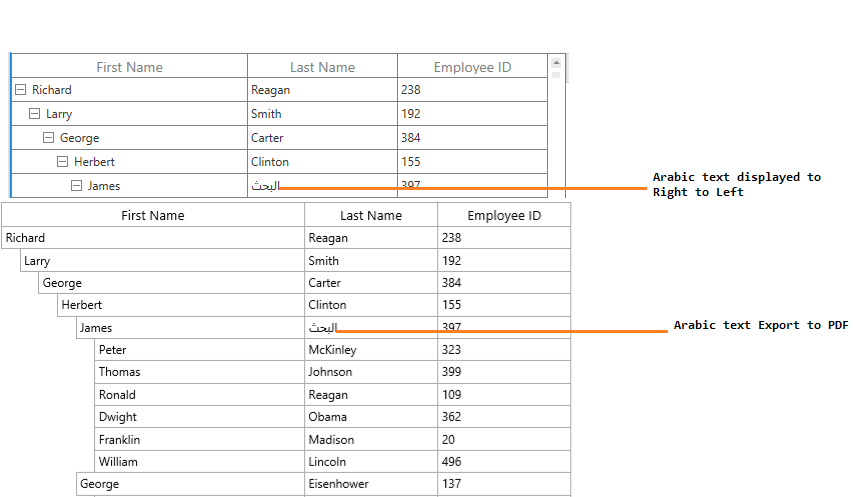Click Peter in PDF table

(x=200, y=350)
